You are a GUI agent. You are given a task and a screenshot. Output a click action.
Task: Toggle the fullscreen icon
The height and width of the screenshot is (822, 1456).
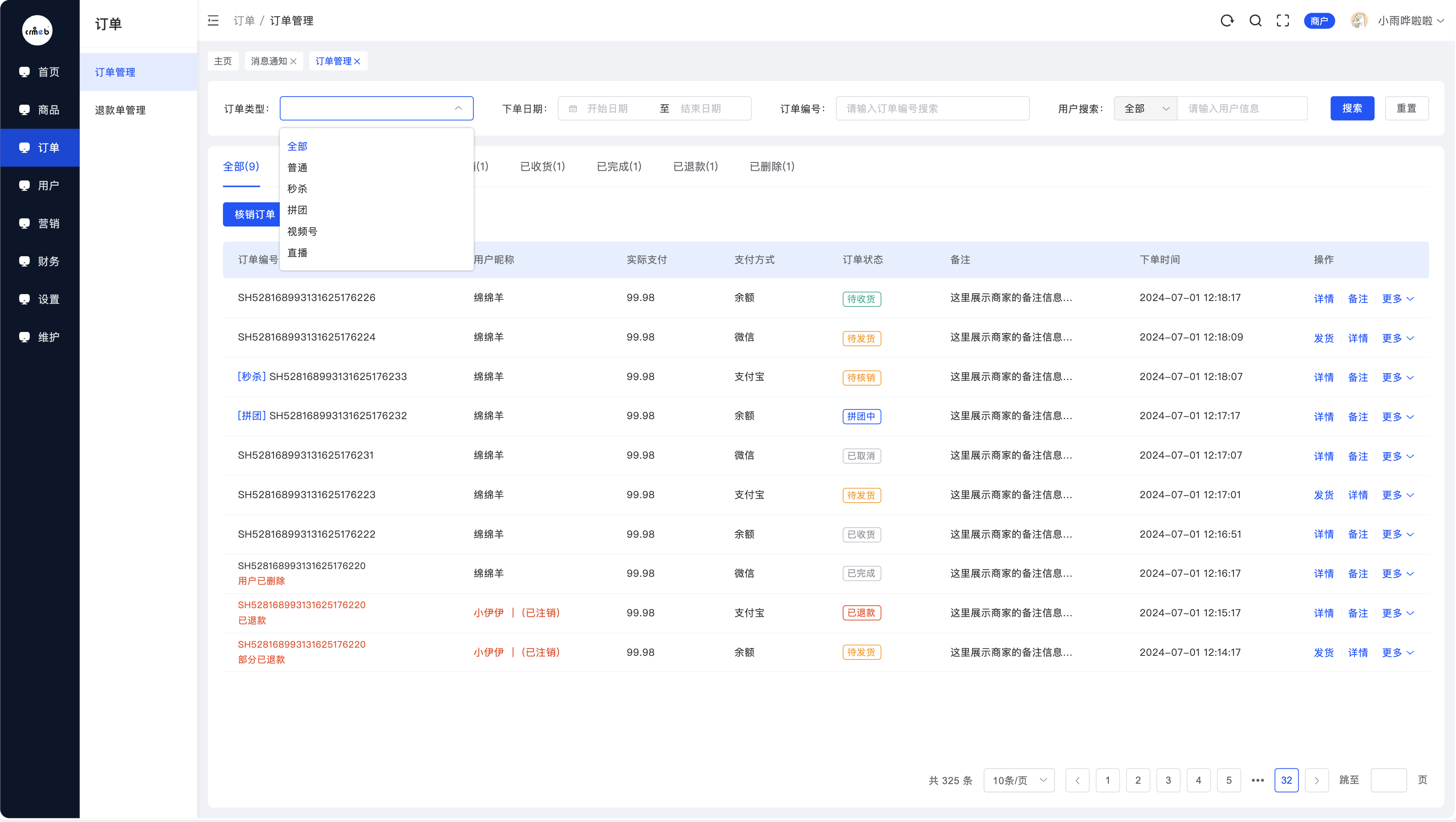(x=1283, y=21)
